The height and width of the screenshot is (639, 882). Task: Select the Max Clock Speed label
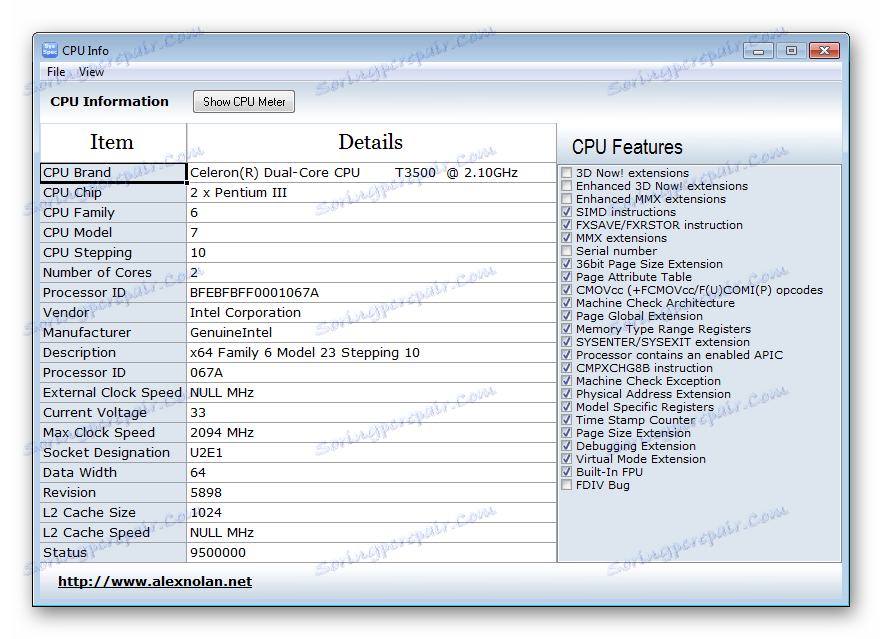point(113,433)
